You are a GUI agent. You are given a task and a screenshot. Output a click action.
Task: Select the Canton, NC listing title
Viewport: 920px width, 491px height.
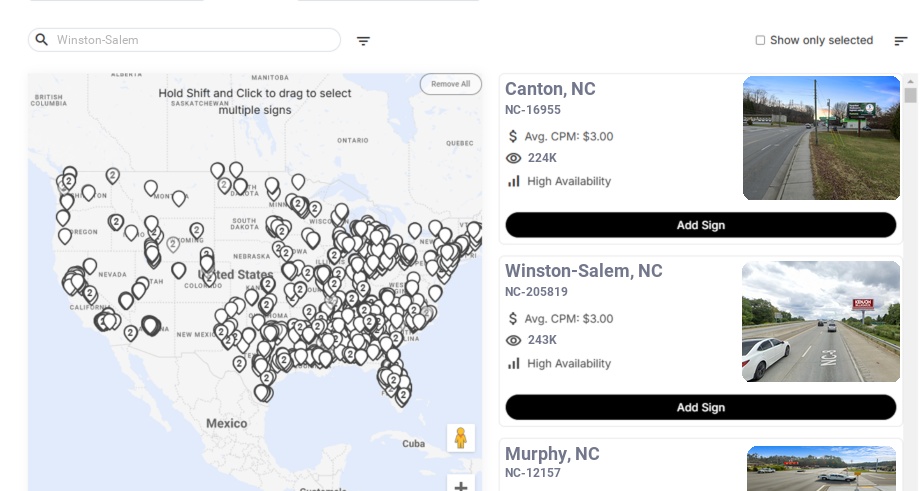pos(550,89)
